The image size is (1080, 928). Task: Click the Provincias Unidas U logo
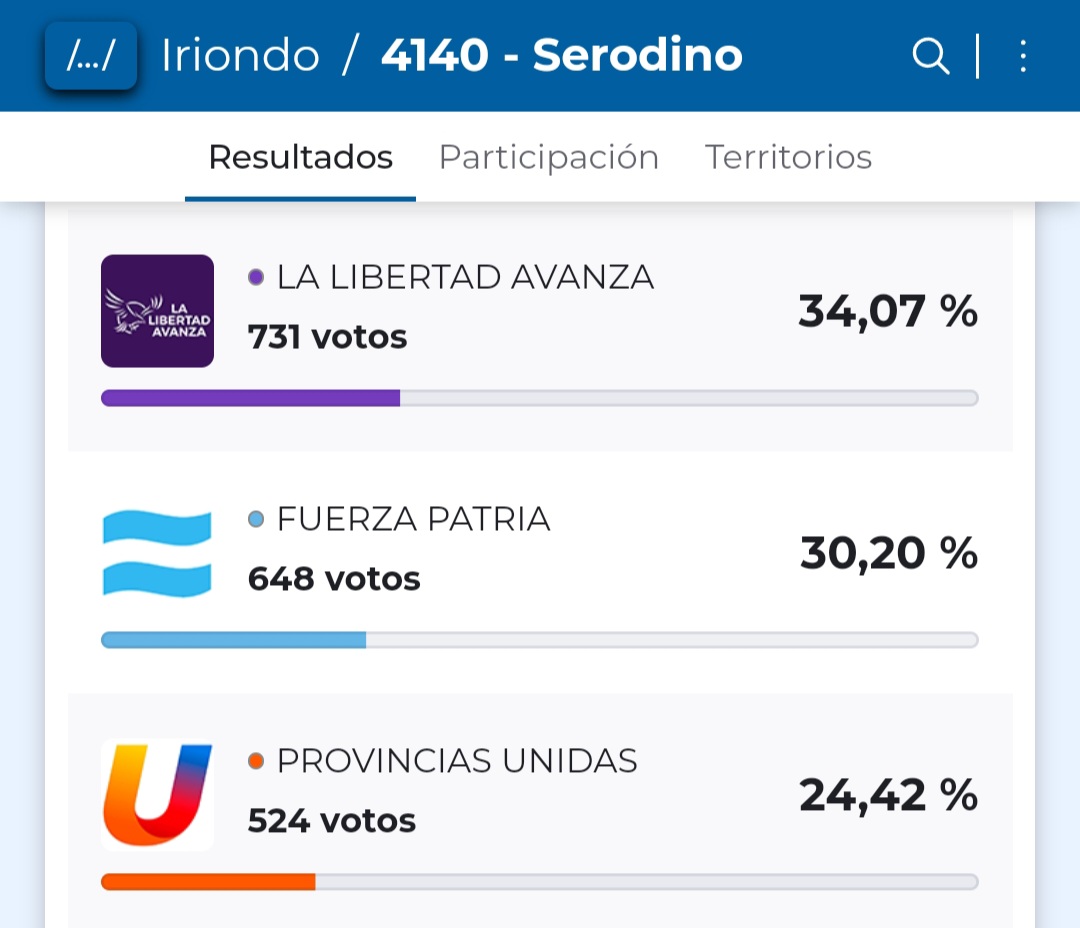(x=157, y=795)
